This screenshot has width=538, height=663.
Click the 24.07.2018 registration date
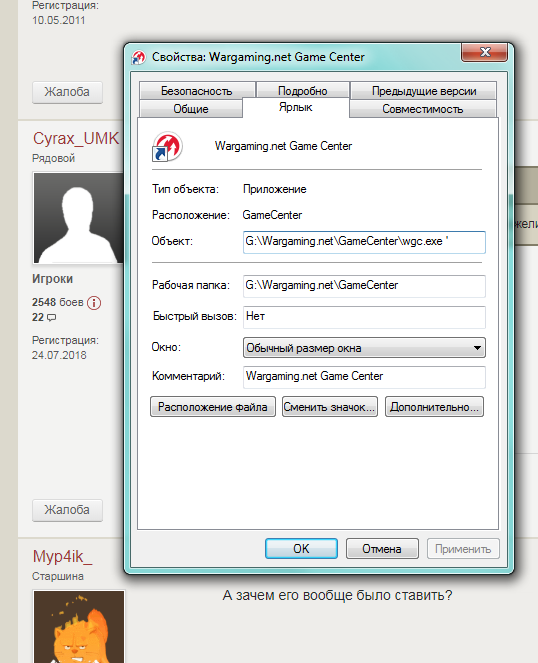[x=59, y=355]
